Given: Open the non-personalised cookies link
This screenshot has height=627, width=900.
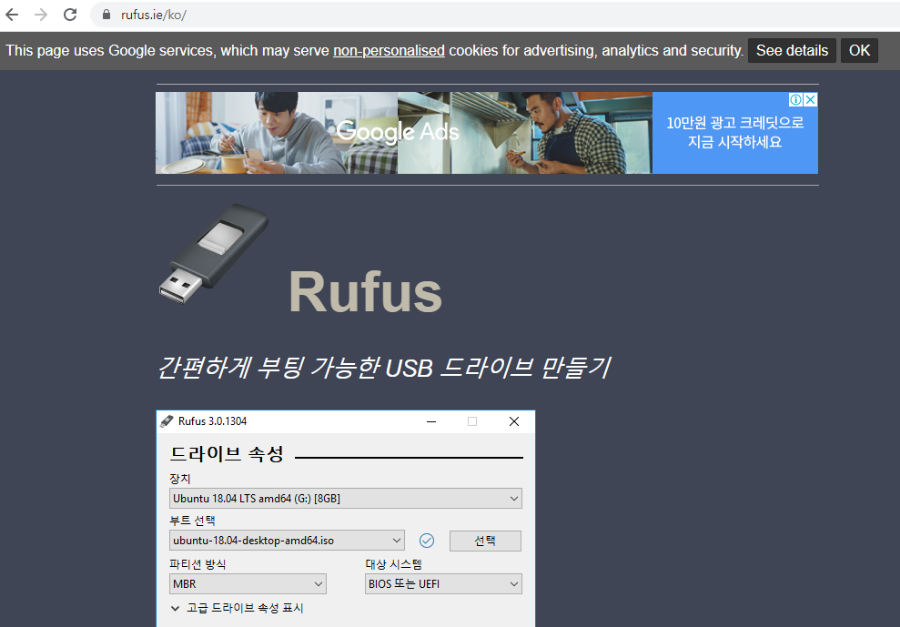Looking at the screenshot, I should 389,51.
